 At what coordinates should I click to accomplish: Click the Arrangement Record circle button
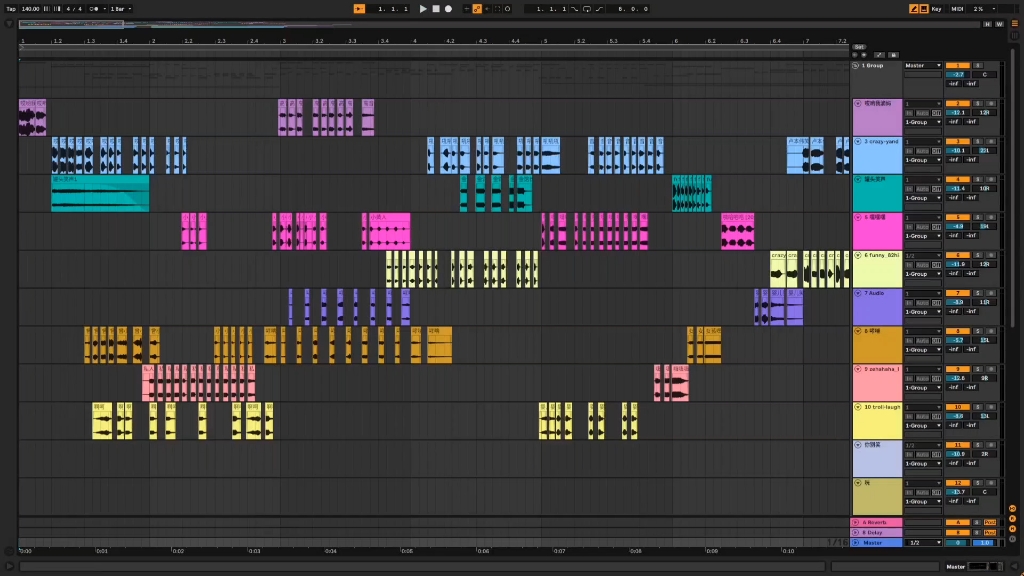tap(449, 9)
